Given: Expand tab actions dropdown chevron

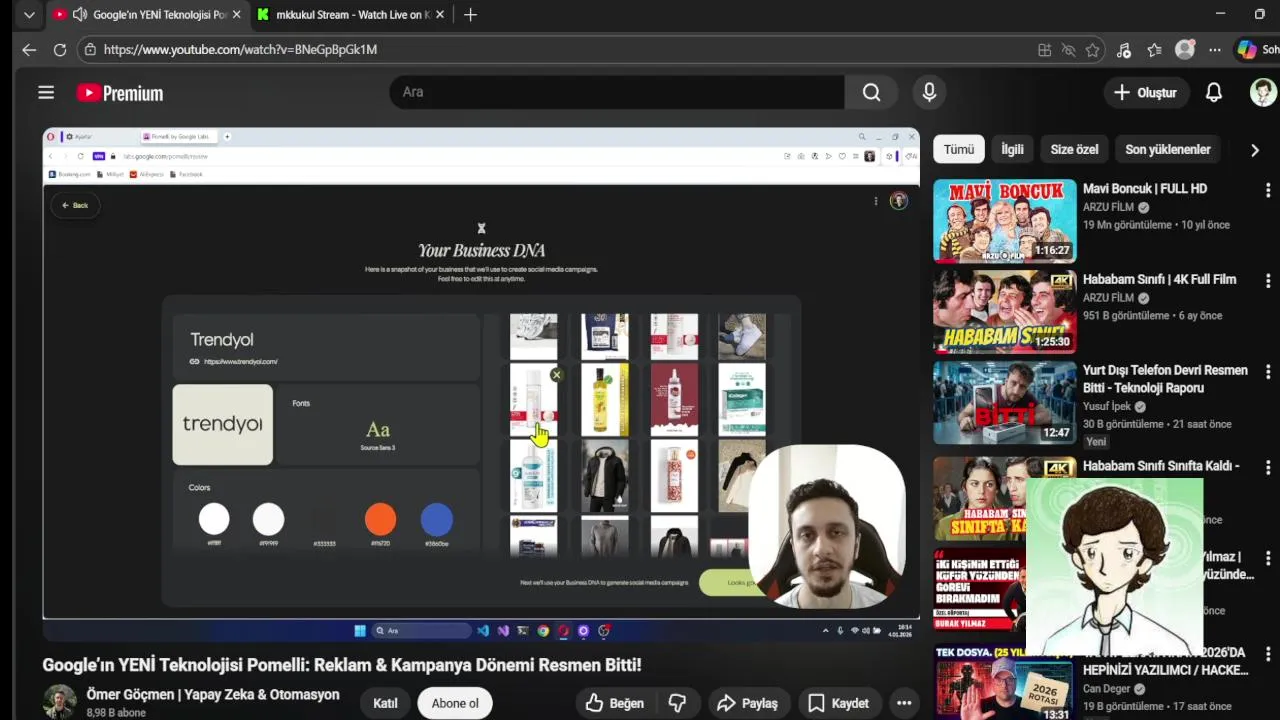Looking at the screenshot, I should click(x=28, y=15).
